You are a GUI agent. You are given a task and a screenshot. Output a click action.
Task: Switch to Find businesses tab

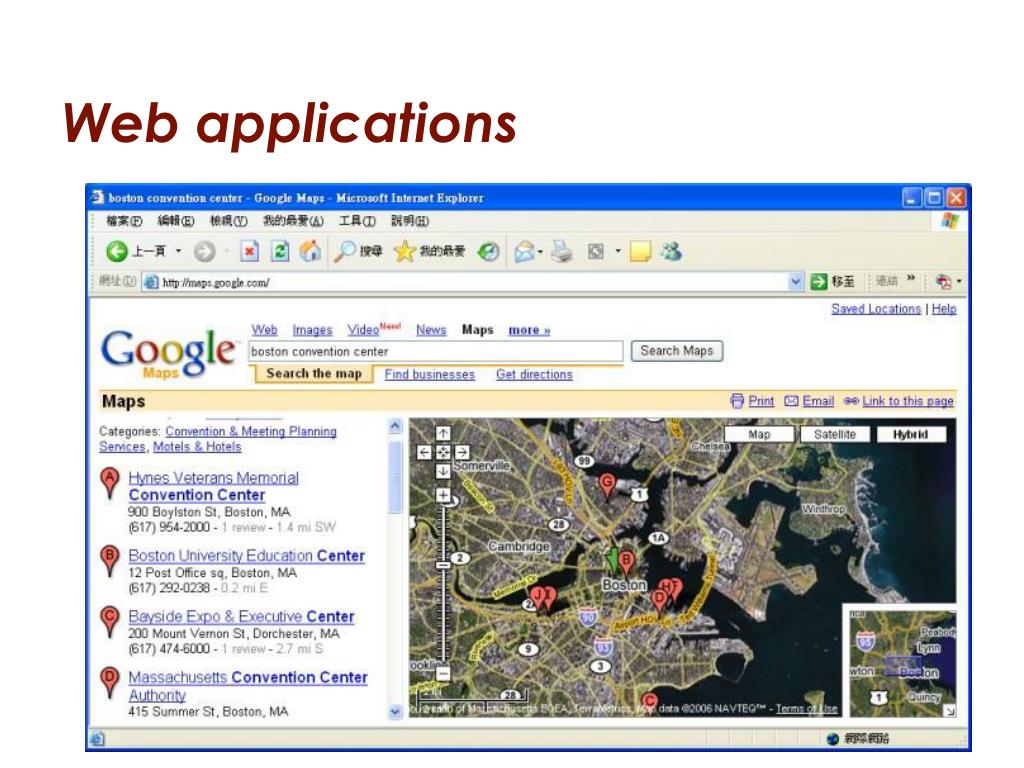point(430,374)
